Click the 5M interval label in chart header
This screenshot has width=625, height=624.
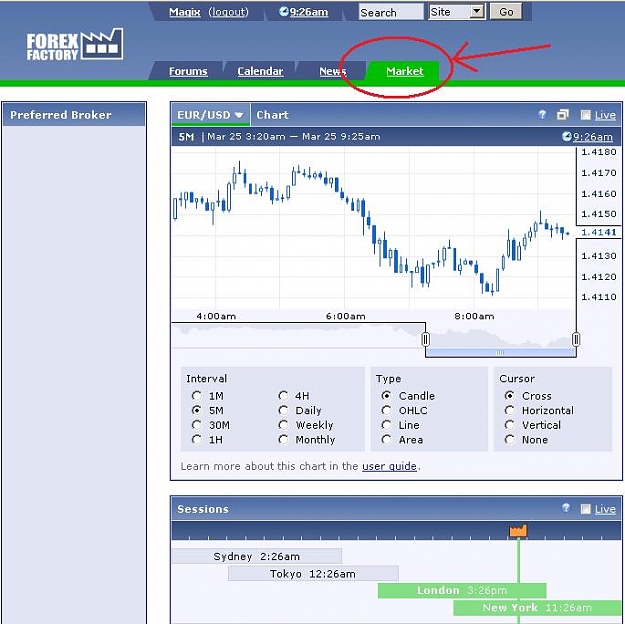pos(186,137)
